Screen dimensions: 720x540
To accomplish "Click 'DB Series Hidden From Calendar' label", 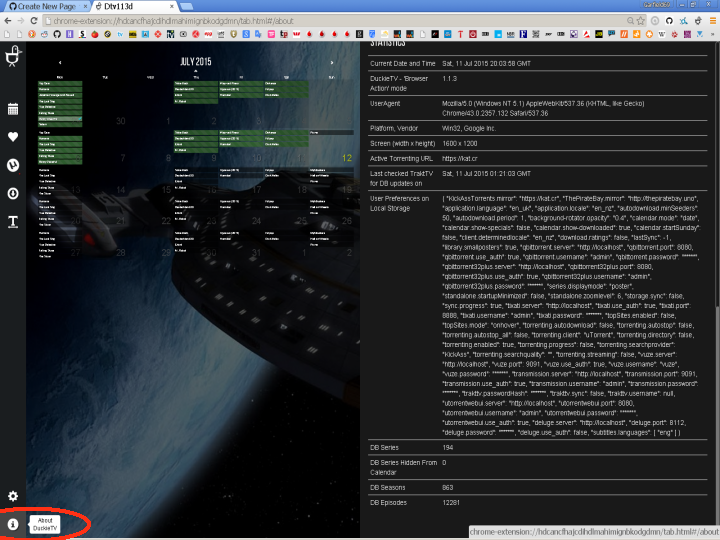I will pyautogui.click(x=403, y=467).
